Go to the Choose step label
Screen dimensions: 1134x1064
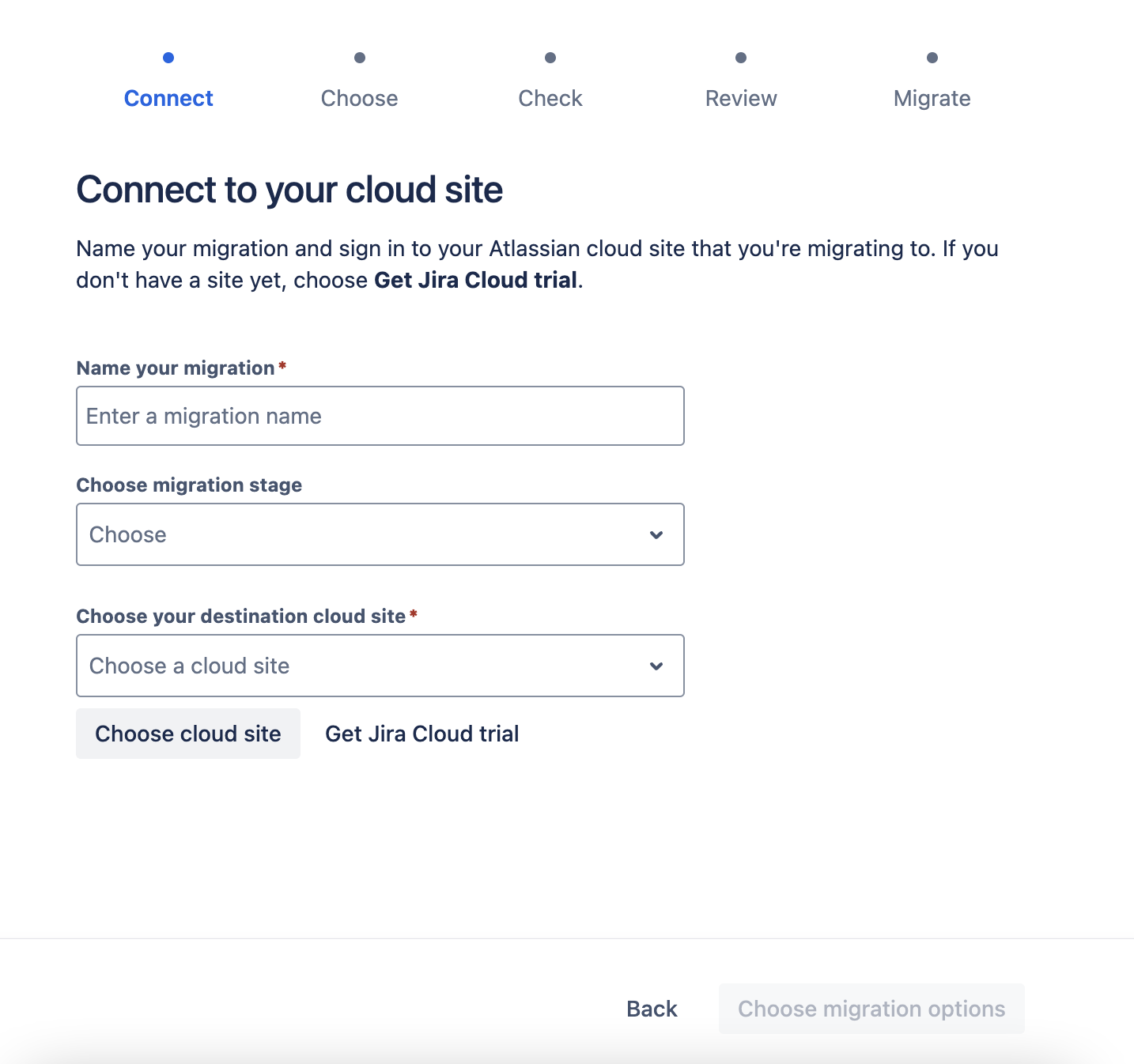click(360, 98)
